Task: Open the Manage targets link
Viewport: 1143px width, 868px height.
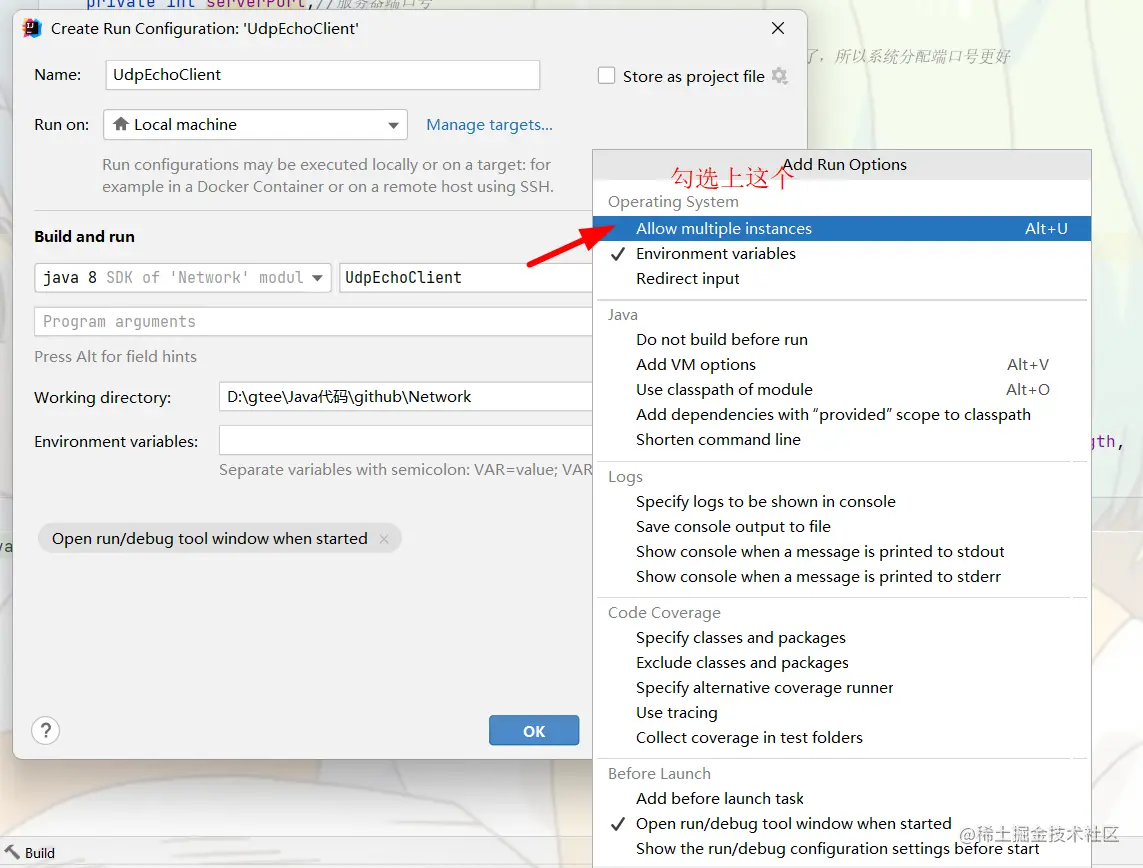Action: pos(489,125)
